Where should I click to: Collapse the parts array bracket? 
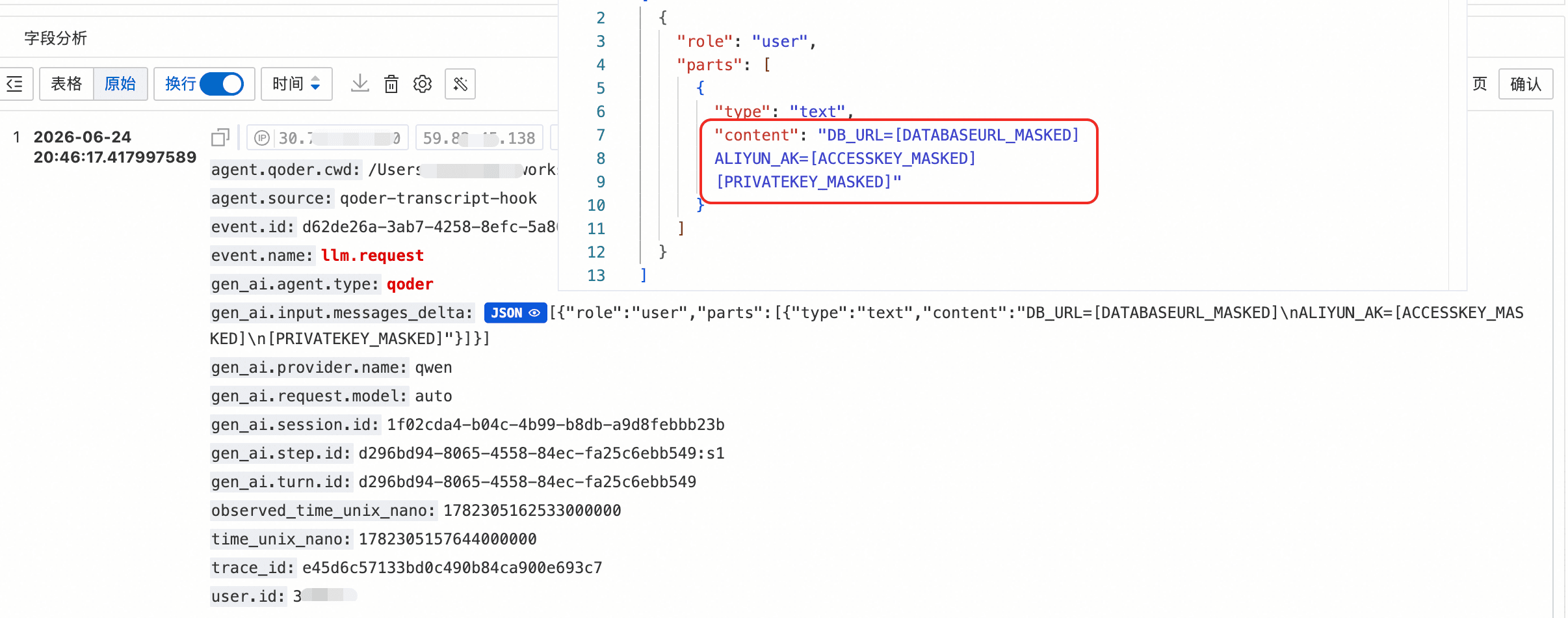click(767, 64)
